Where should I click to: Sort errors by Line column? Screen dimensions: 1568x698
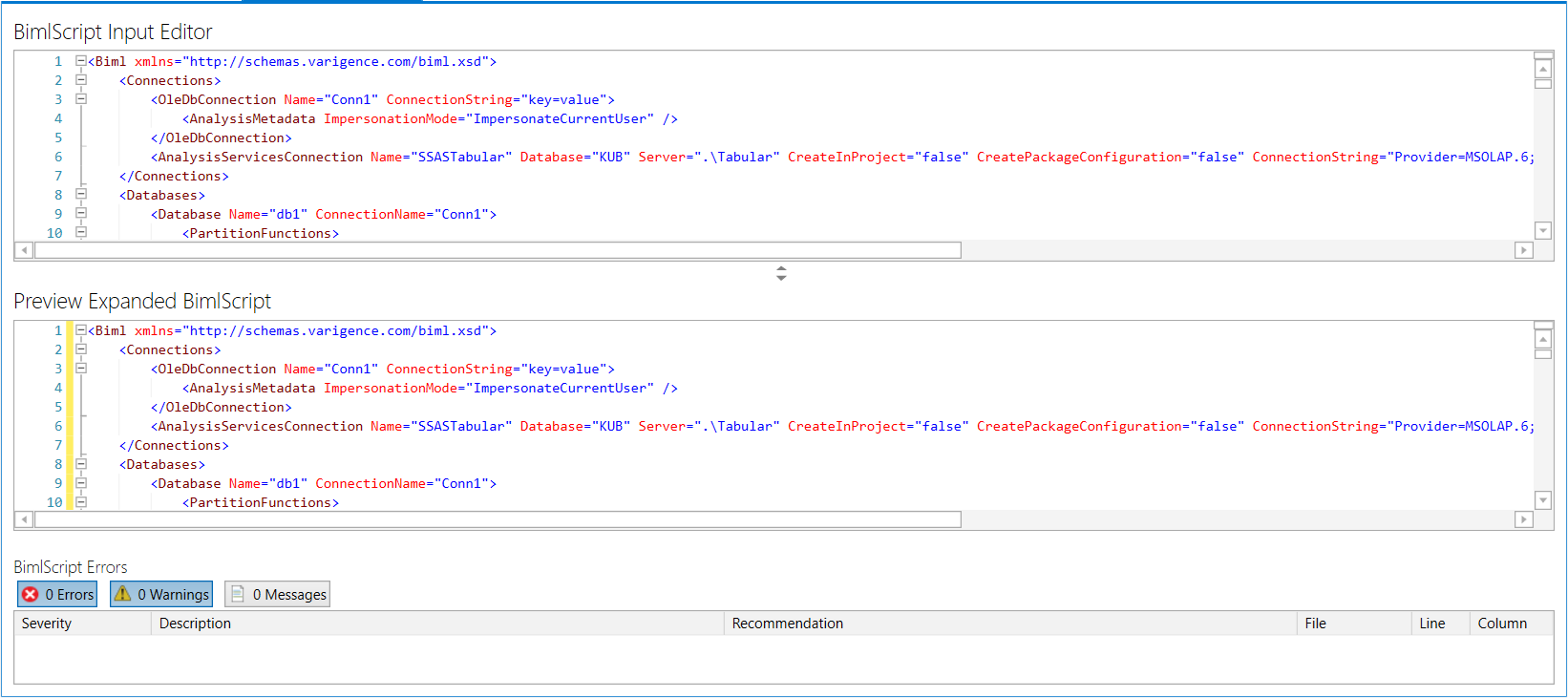tap(1440, 624)
